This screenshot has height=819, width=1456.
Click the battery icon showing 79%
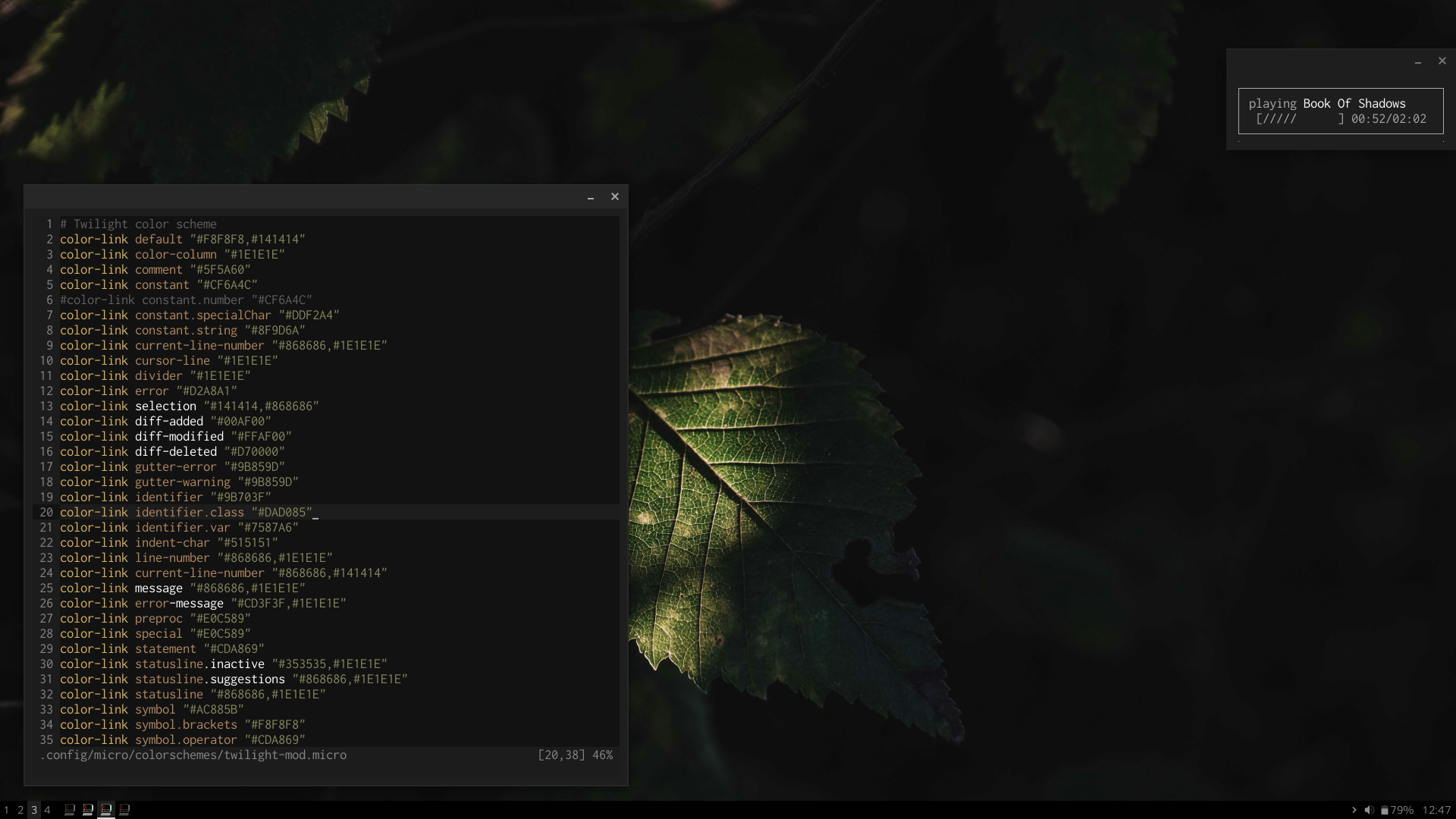(1385, 810)
